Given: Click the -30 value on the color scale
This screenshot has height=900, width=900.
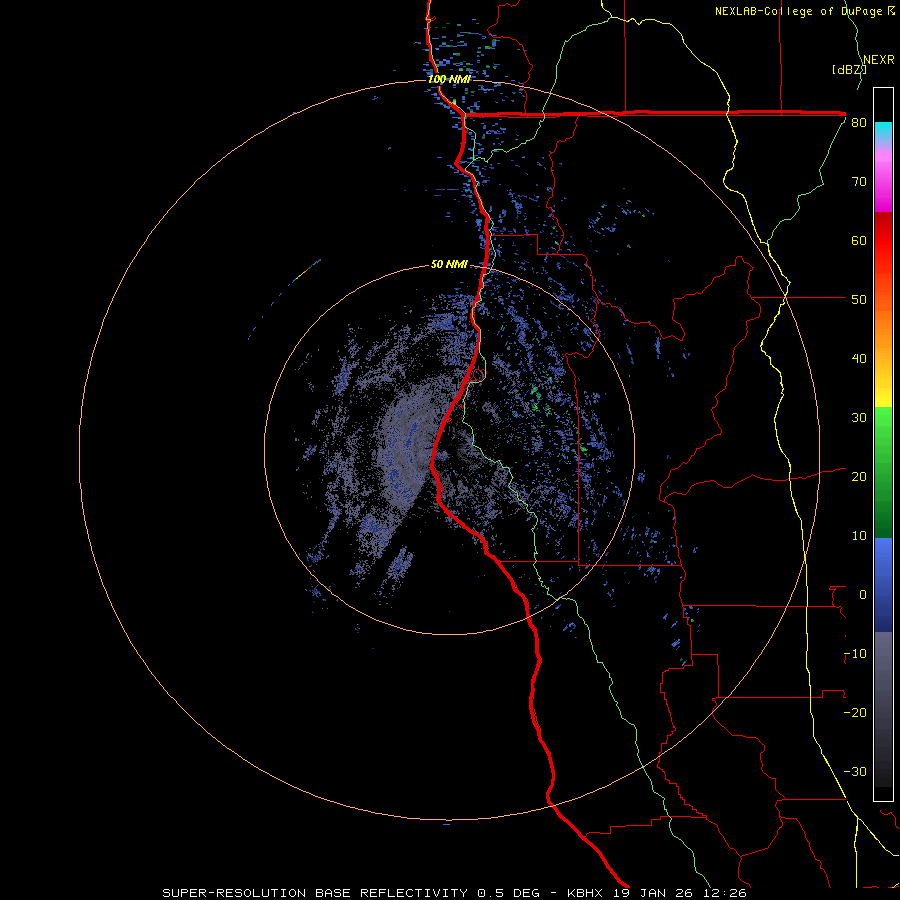Looking at the screenshot, I should (855, 771).
